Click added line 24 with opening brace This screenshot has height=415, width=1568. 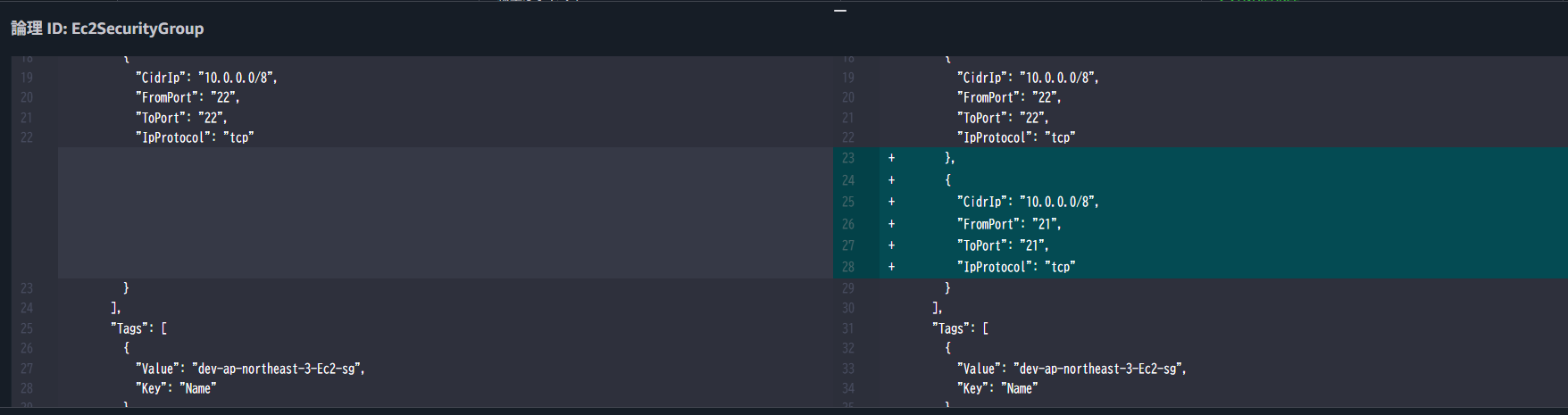[x=947, y=179]
